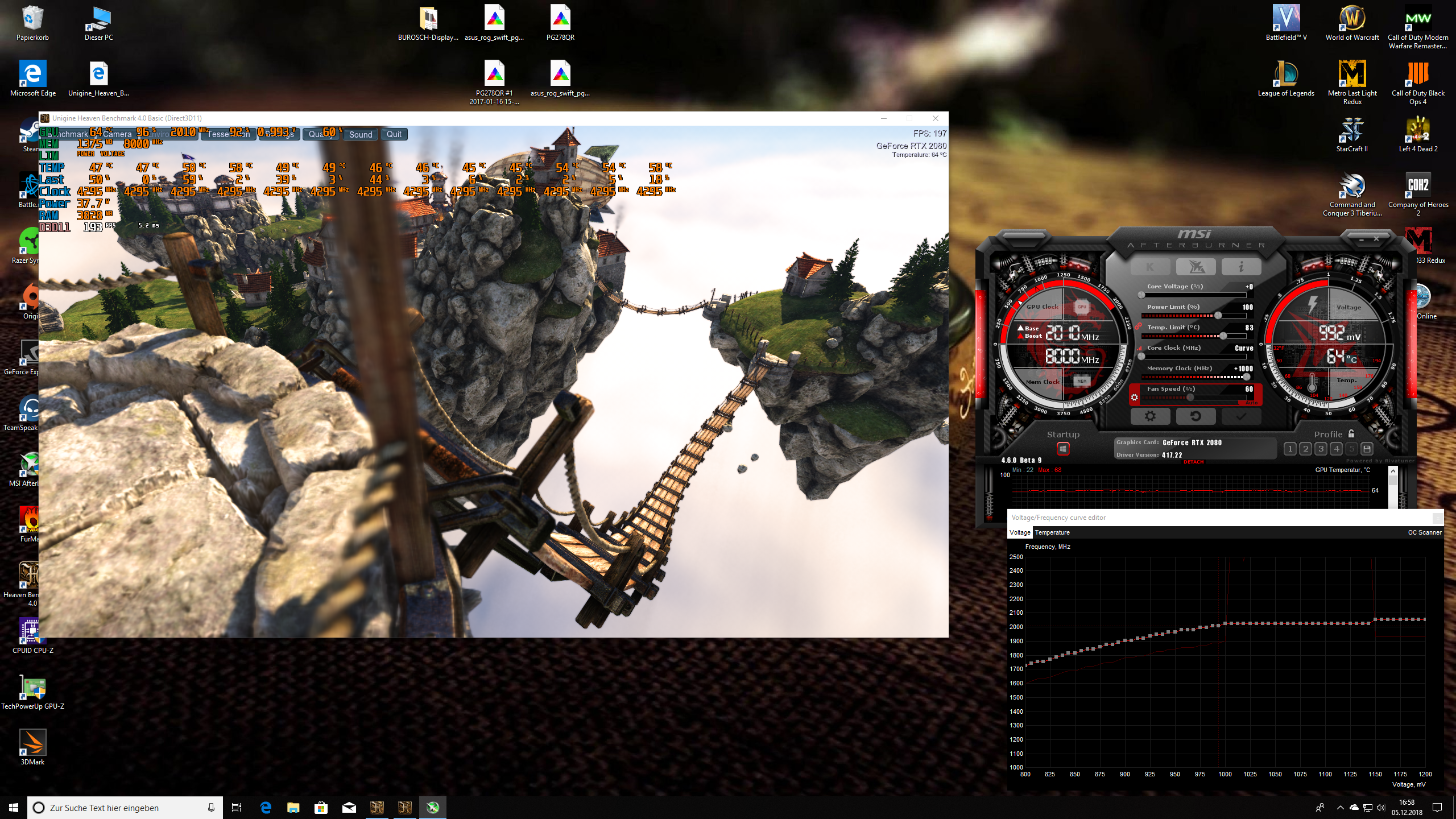
Task: Apply settings with the checkmark button
Action: click(1241, 416)
